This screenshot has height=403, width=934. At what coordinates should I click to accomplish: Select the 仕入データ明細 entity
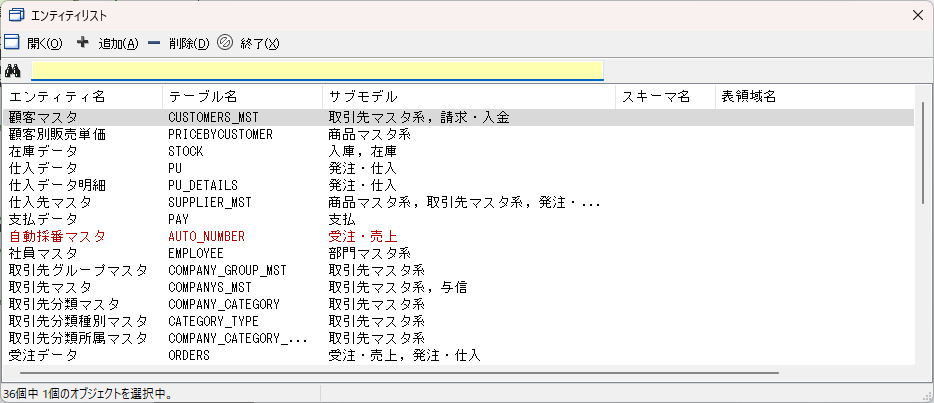click(x=57, y=186)
